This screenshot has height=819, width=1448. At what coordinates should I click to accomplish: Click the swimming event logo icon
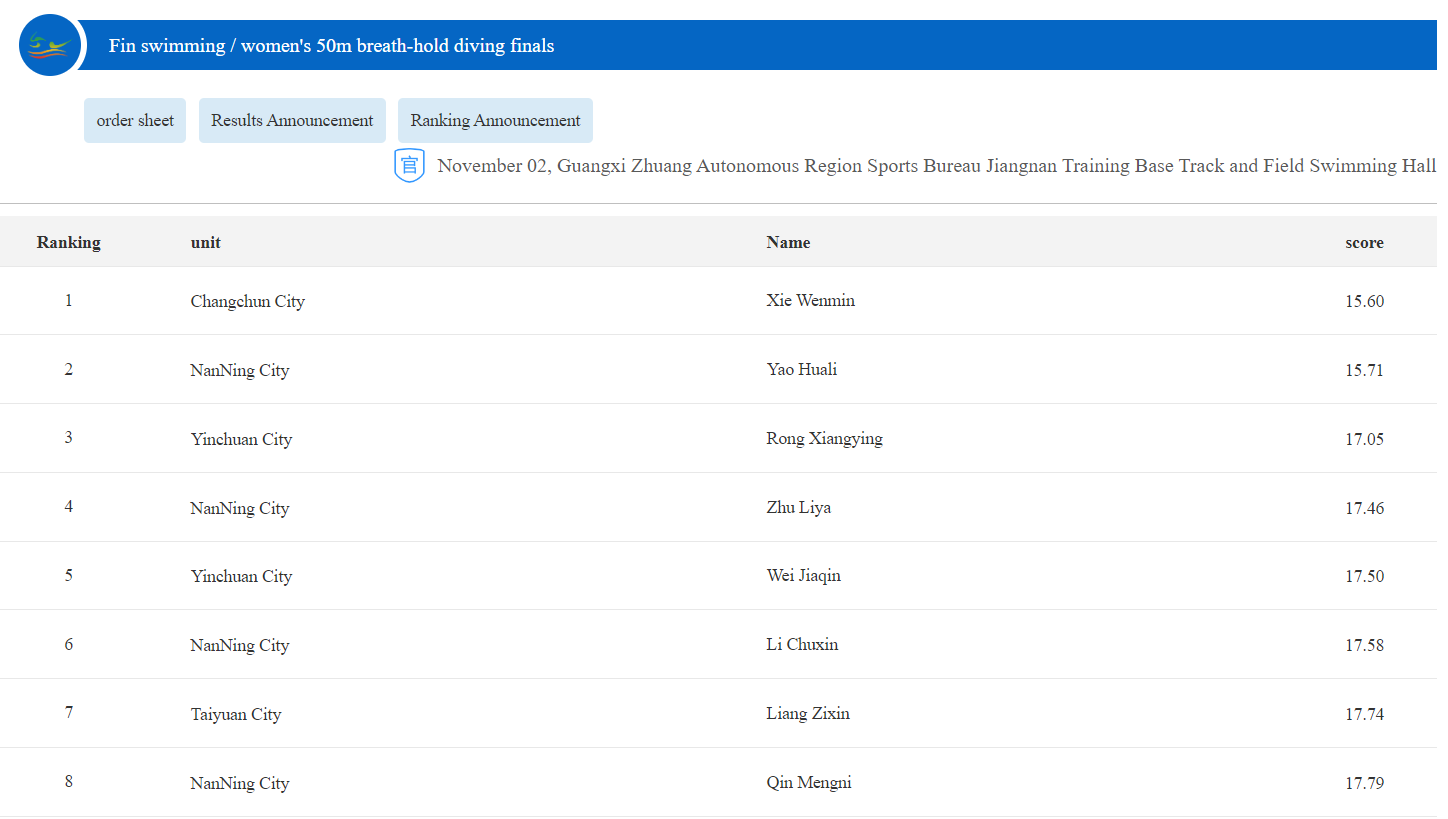pos(50,45)
